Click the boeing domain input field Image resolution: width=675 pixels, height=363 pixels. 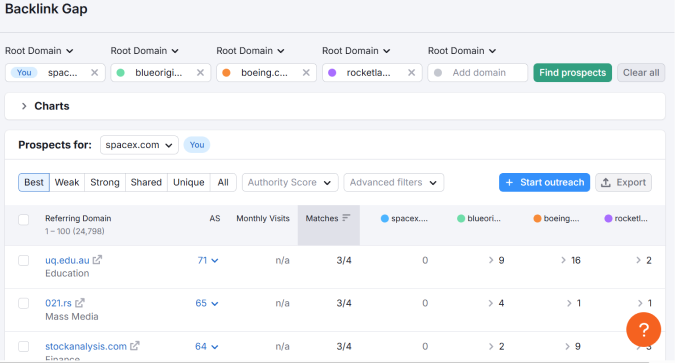(266, 73)
